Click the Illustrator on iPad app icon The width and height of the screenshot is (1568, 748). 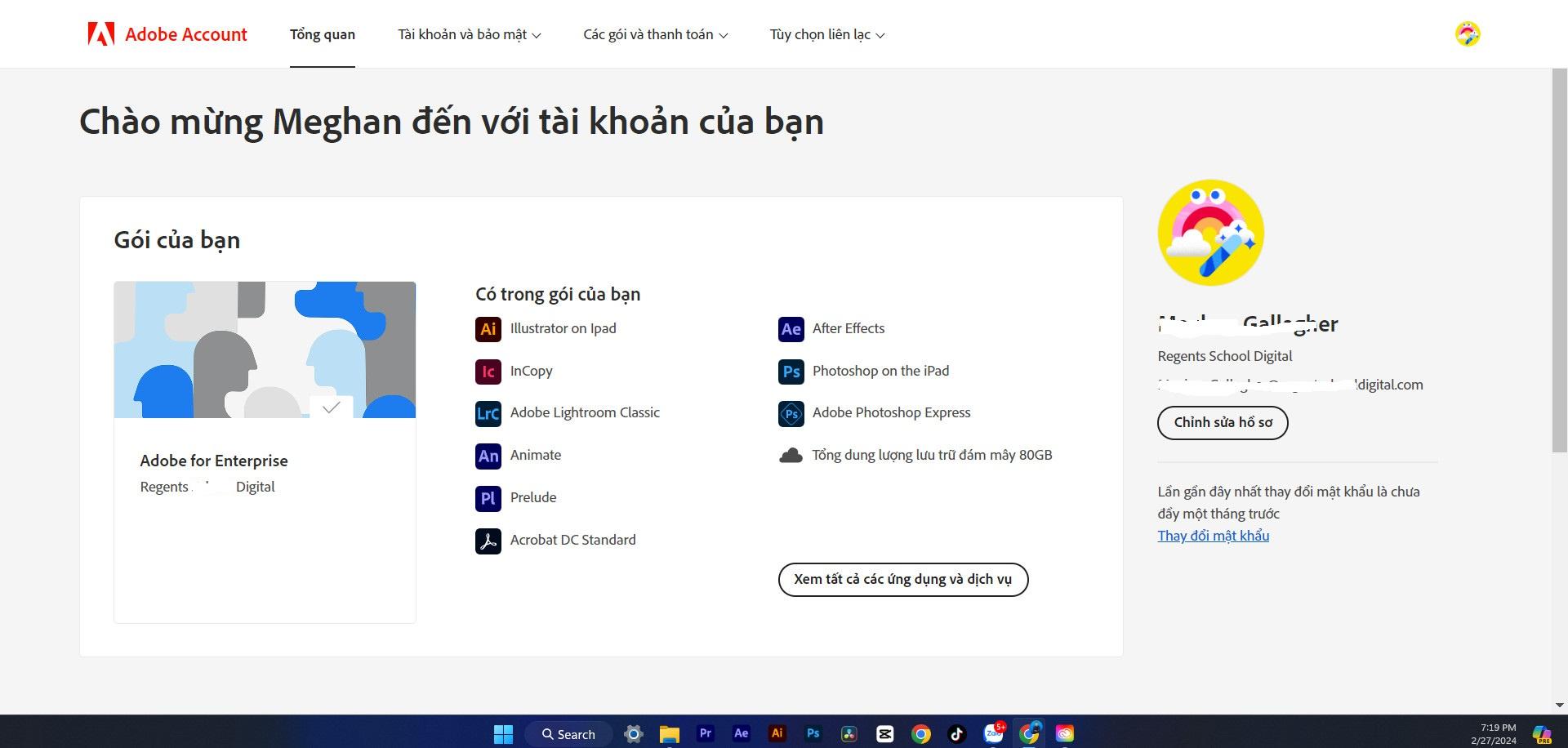click(488, 329)
